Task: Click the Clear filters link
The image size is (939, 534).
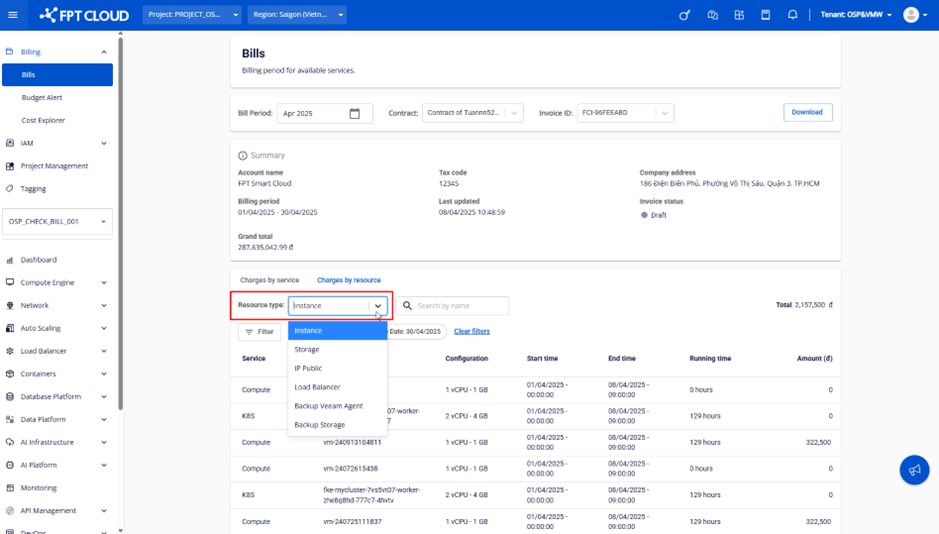Action: pyautogui.click(x=471, y=331)
